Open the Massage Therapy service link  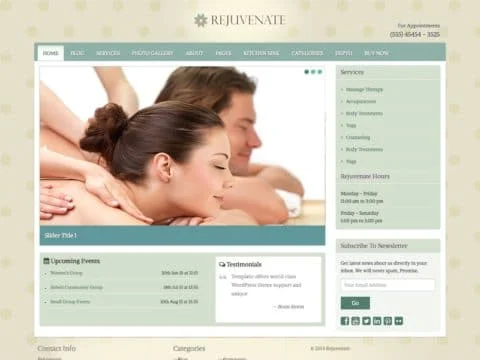coord(364,89)
